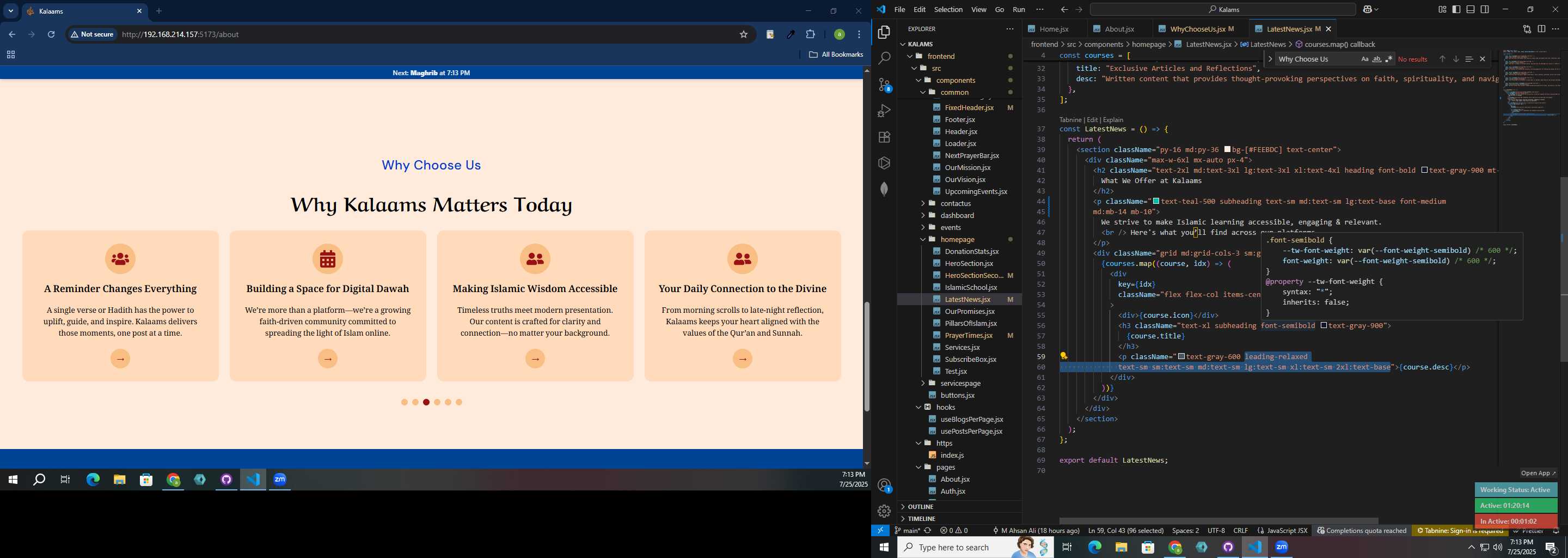The height and width of the screenshot is (558, 1568).
Task: Open the VS Code Search view
Action: pos(884,58)
